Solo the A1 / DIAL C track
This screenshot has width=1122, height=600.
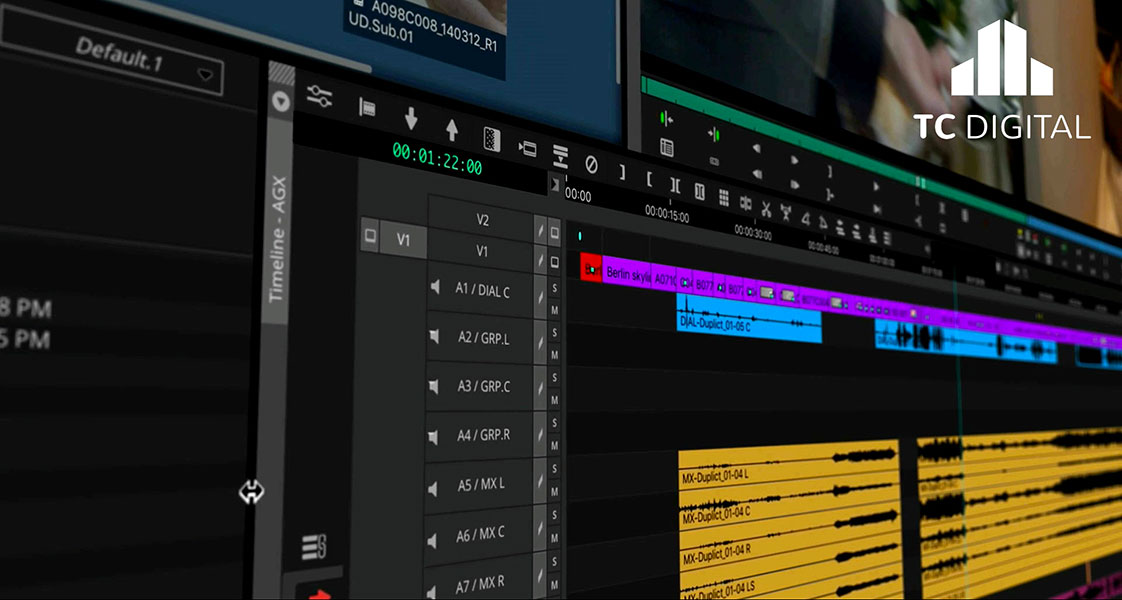555,289
